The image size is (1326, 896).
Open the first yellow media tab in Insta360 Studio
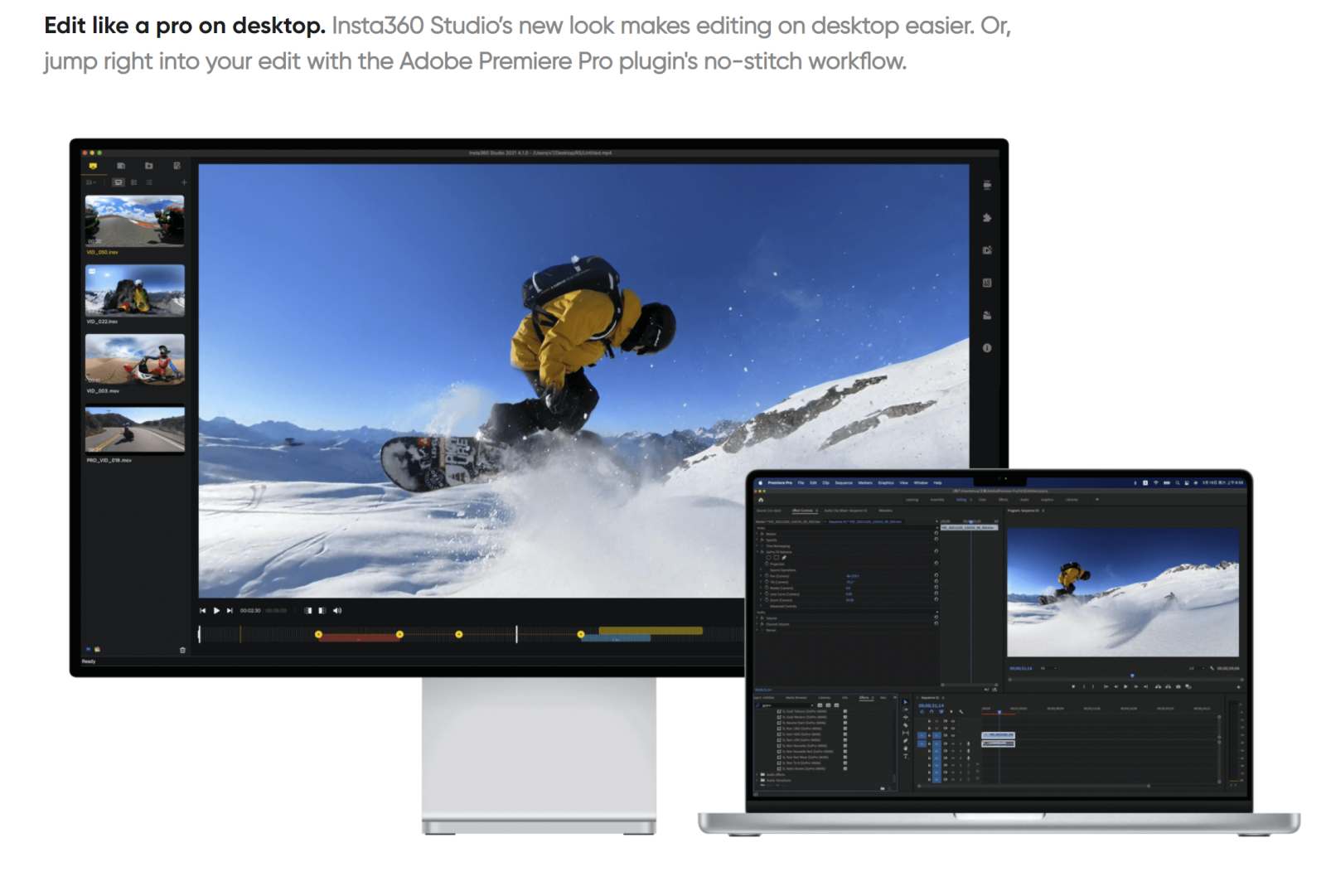[93, 166]
